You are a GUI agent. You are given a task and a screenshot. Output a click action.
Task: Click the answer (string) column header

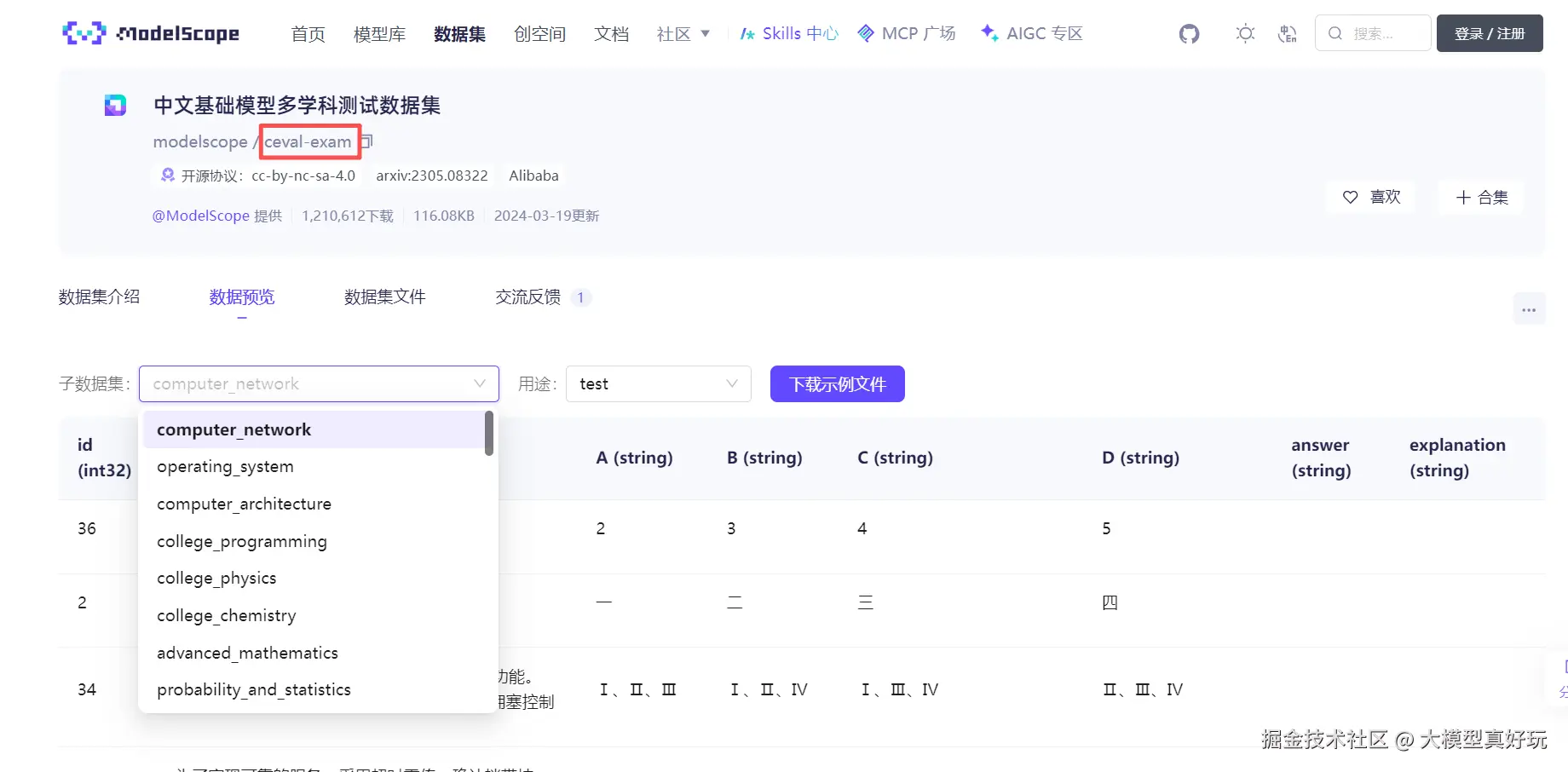pos(1321,458)
